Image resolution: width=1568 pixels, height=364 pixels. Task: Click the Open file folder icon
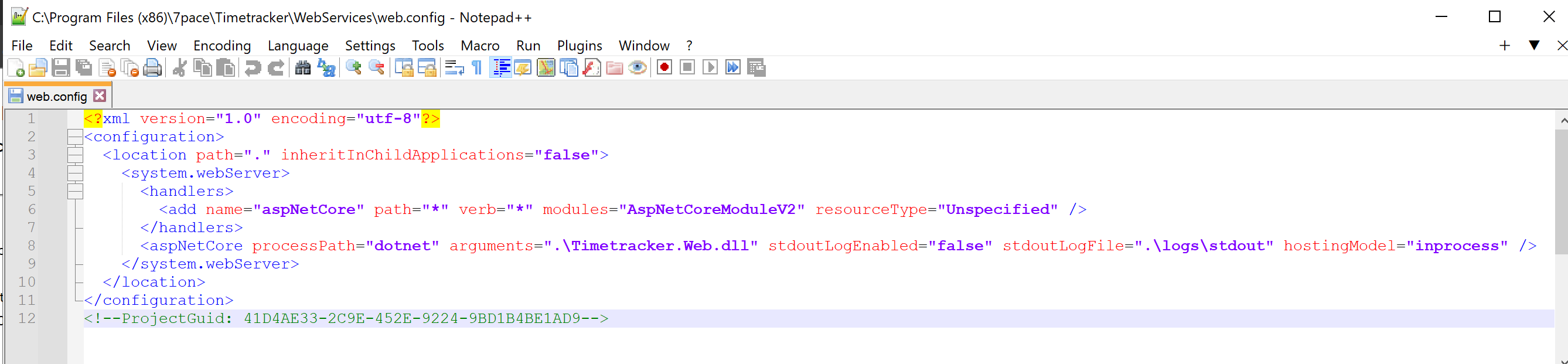tap(38, 67)
